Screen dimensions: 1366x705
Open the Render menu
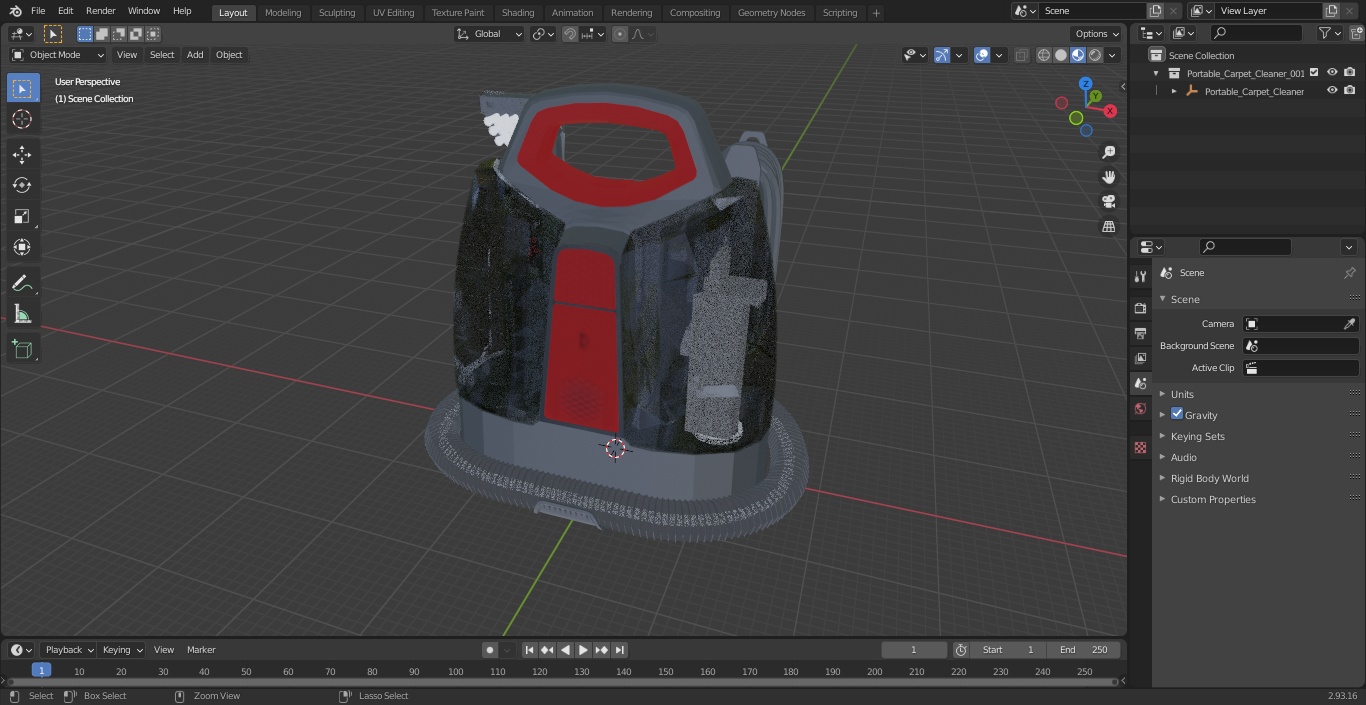pos(100,11)
